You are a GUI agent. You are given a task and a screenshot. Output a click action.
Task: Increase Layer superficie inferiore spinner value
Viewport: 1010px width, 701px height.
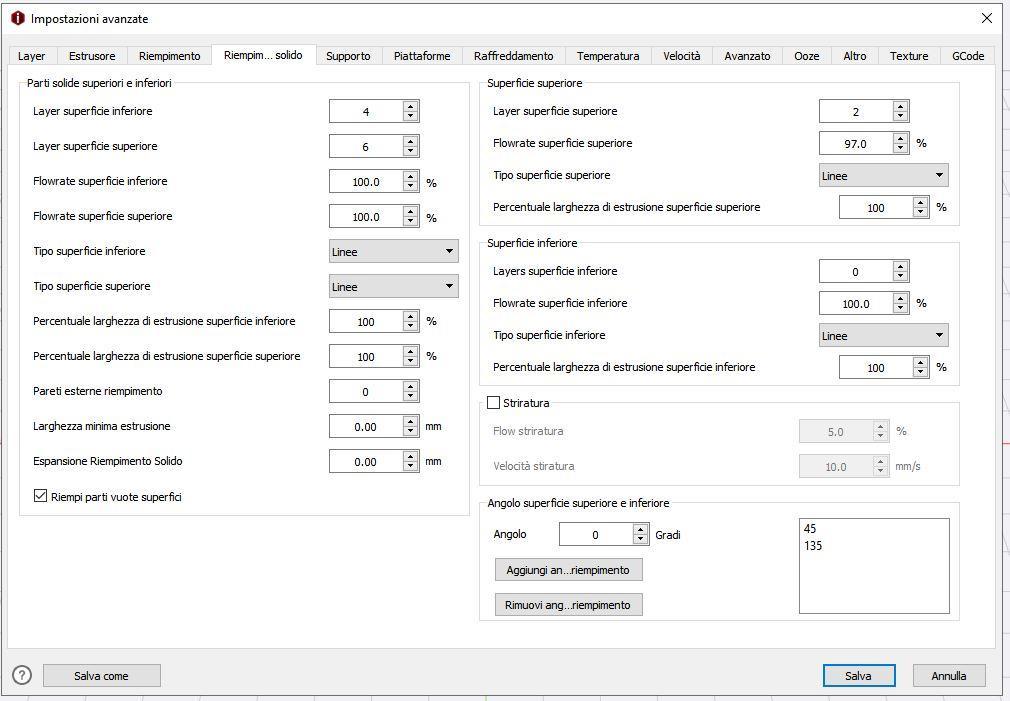click(410, 106)
